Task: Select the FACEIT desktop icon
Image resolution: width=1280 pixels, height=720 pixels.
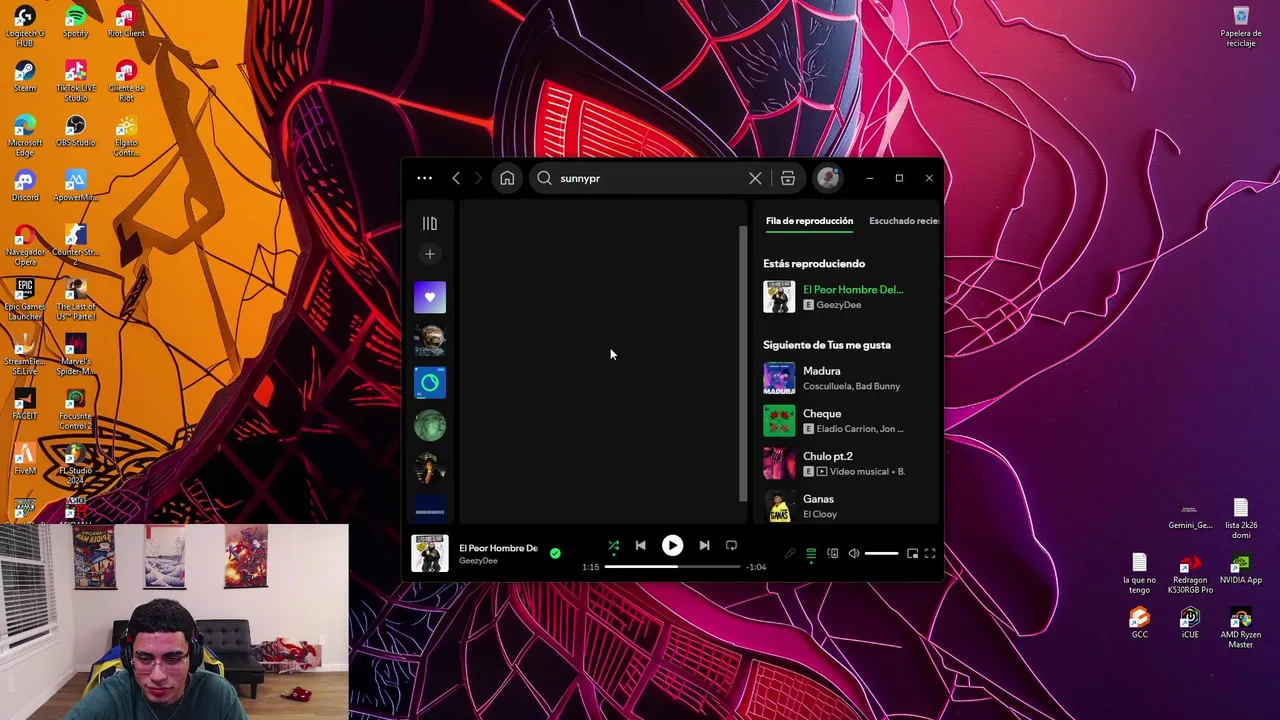Action: coord(25,404)
